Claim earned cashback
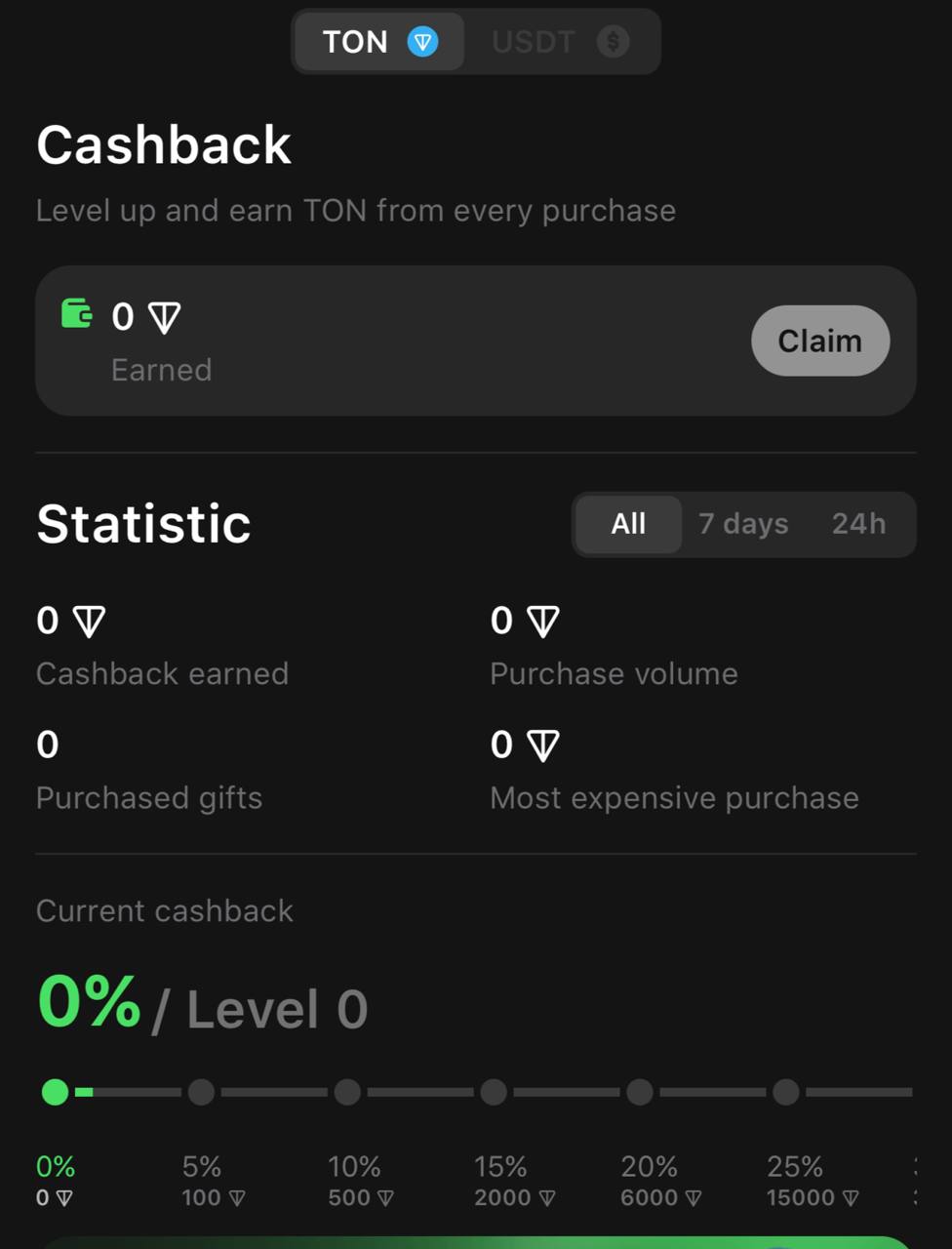 click(820, 341)
